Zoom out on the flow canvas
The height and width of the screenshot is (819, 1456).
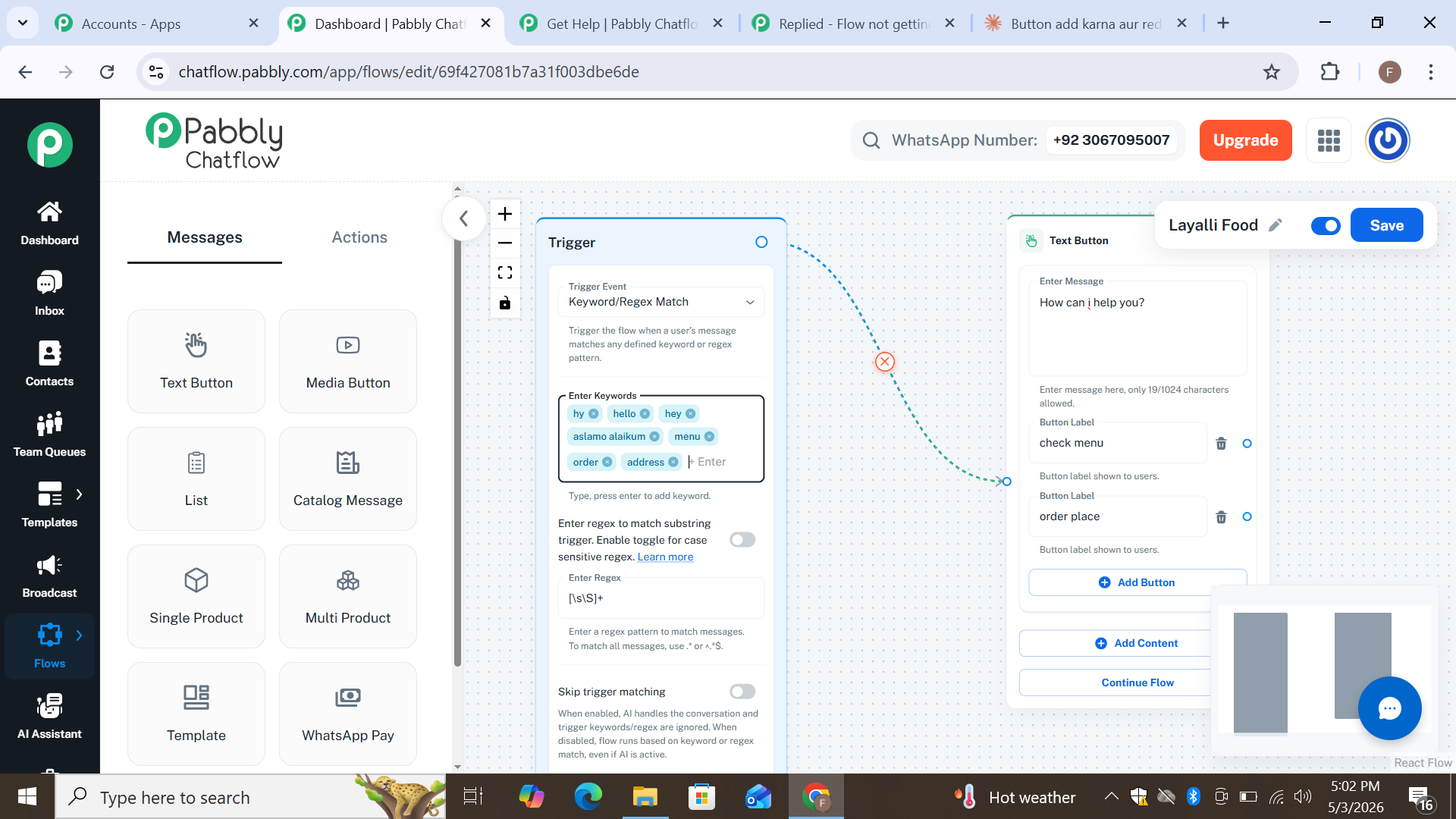[505, 243]
